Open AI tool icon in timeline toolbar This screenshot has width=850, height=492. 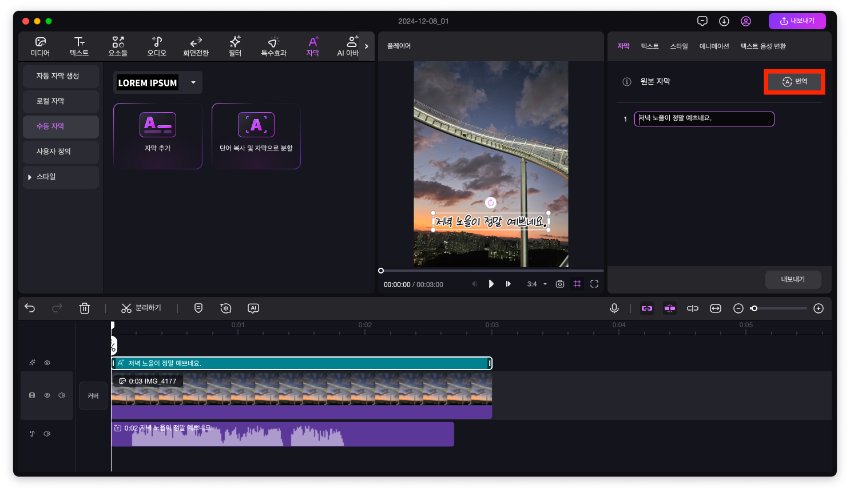coord(253,308)
